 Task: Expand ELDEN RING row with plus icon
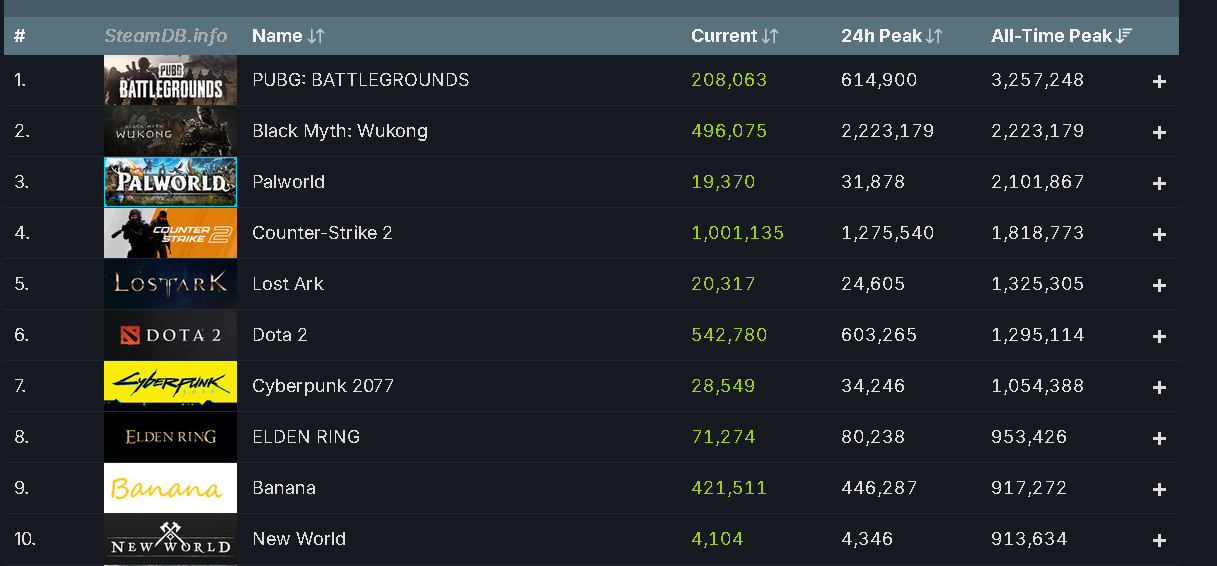(1159, 438)
